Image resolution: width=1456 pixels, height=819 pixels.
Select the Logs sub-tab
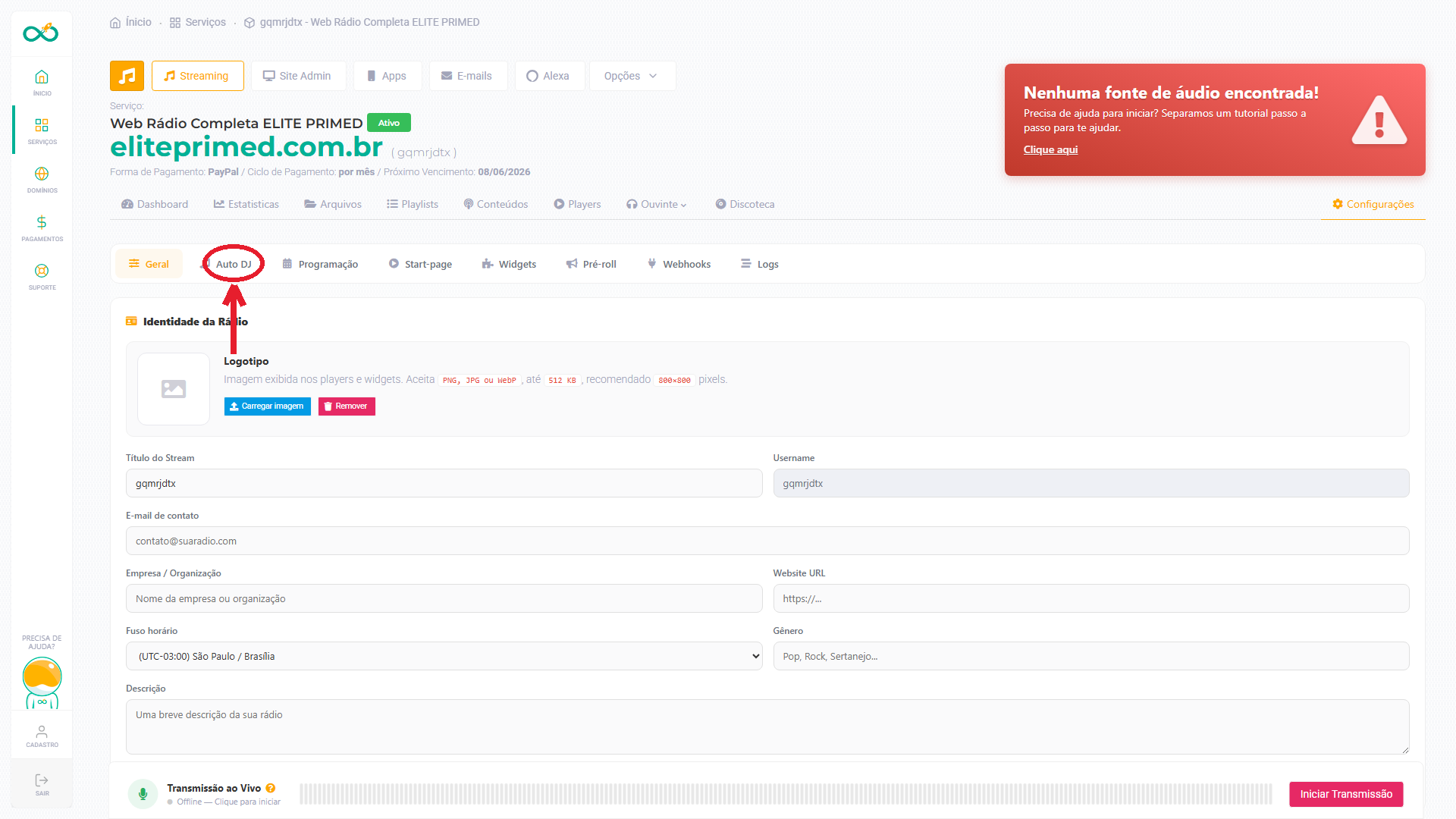[x=760, y=264]
